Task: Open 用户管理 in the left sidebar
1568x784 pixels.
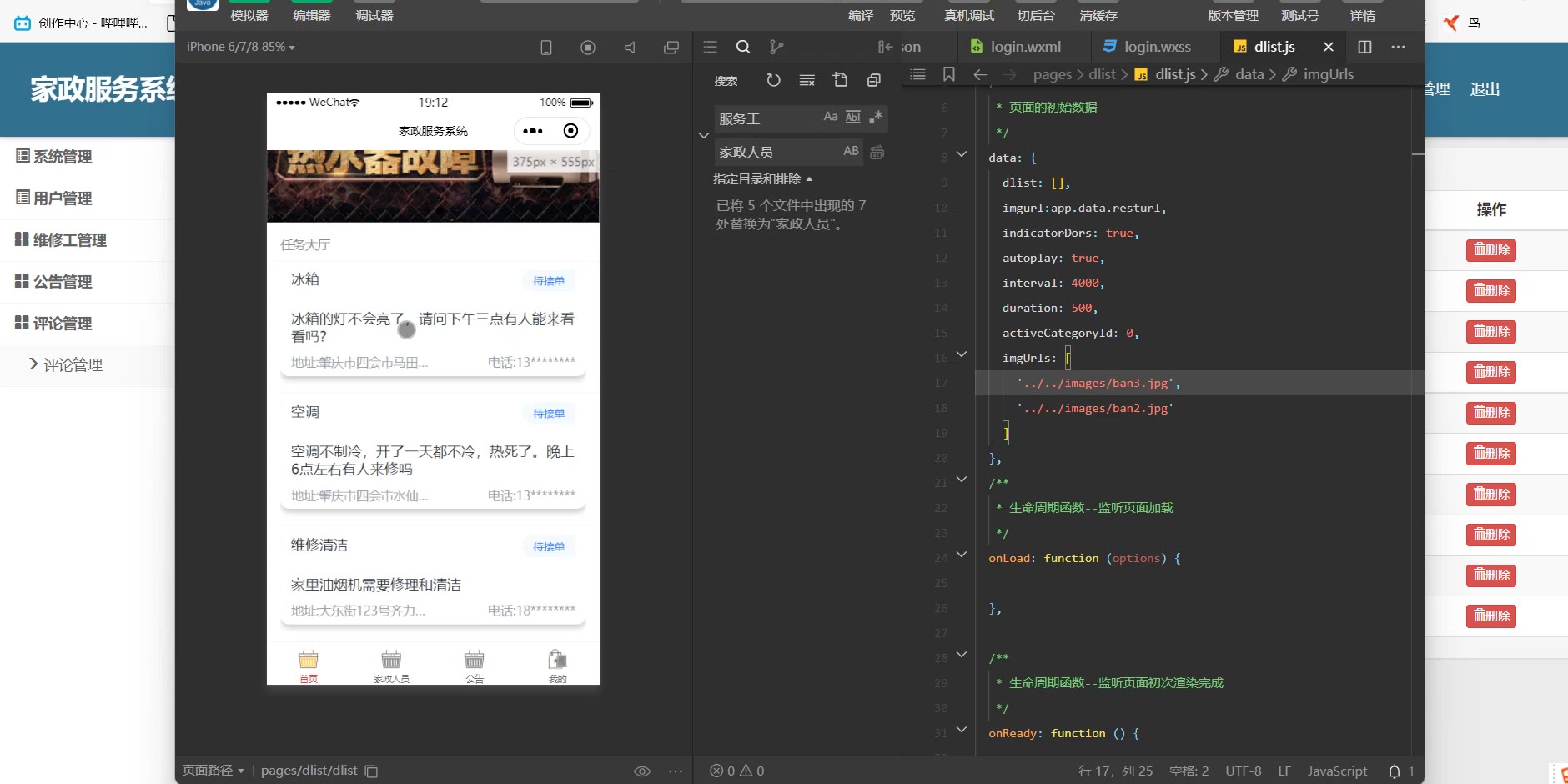Action: click(63, 199)
